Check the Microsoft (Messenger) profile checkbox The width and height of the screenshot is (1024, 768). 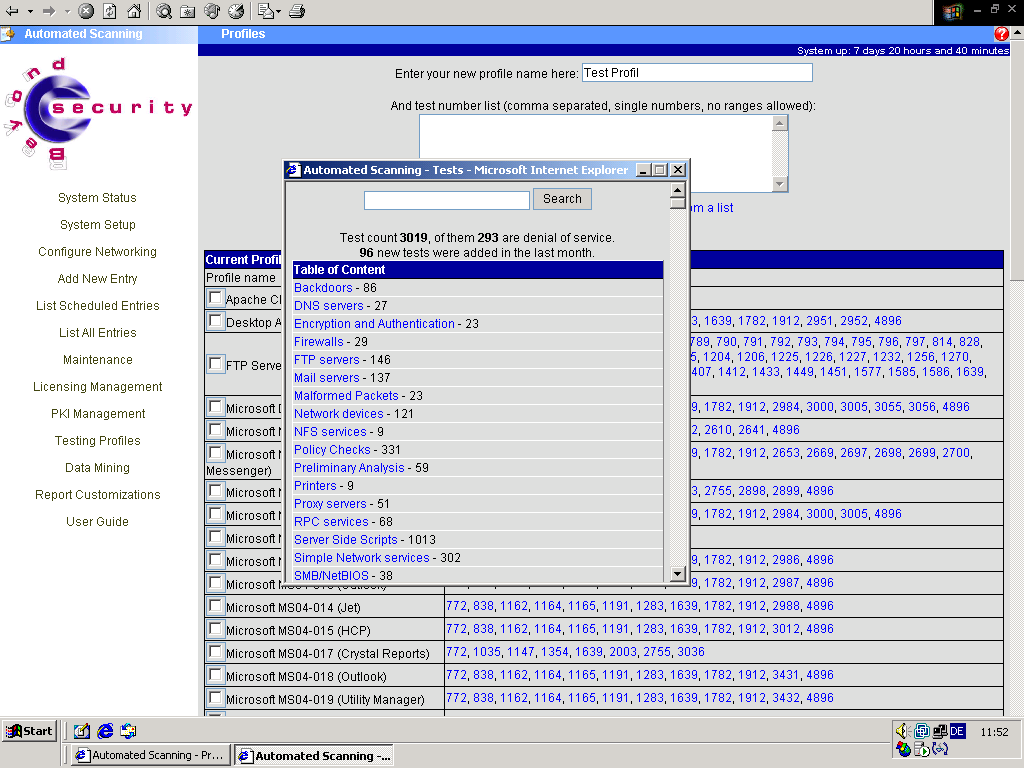coord(215,453)
